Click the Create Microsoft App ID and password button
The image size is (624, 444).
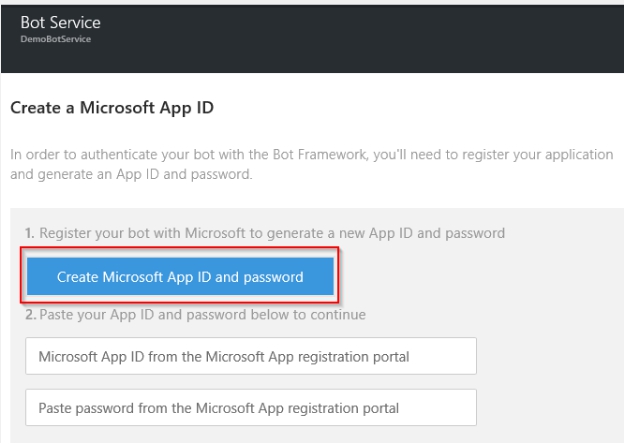[x=180, y=277]
